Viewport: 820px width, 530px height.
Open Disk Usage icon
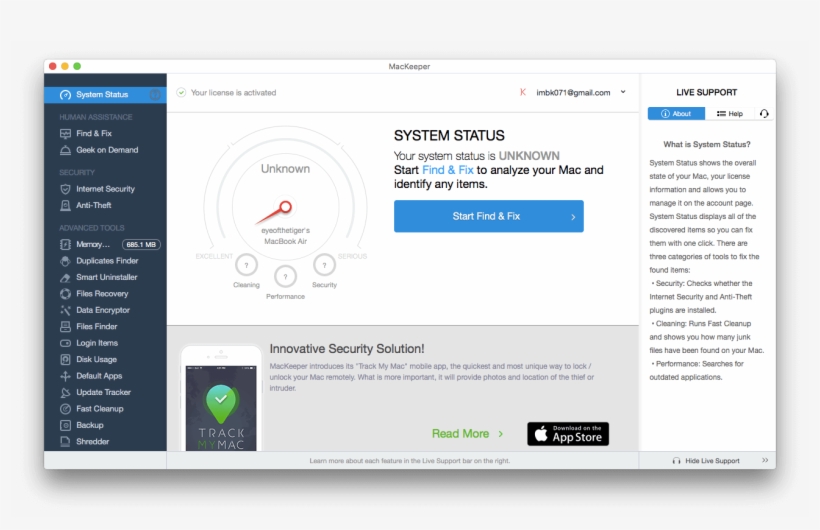pyautogui.click(x=65, y=359)
